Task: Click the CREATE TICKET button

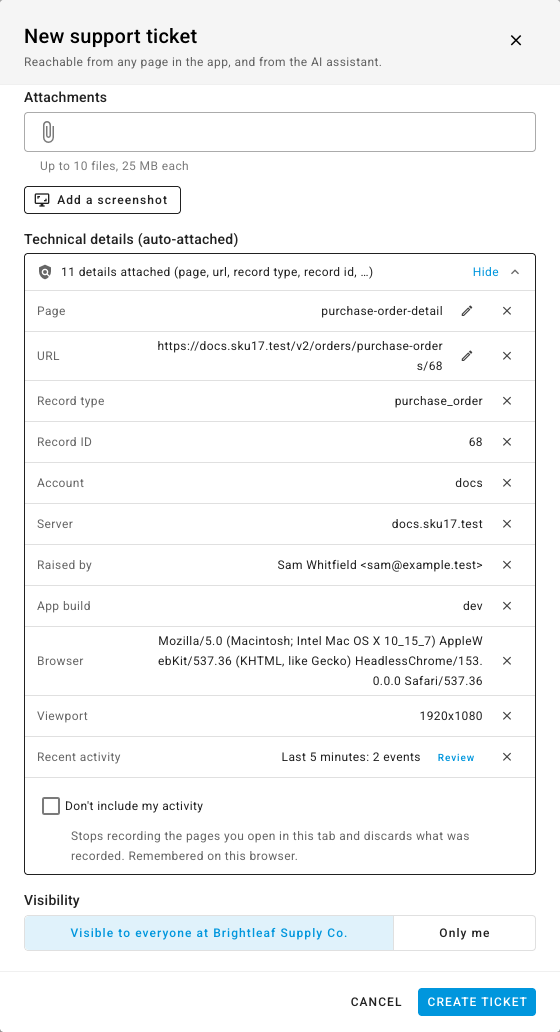Action: click(476, 1002)
